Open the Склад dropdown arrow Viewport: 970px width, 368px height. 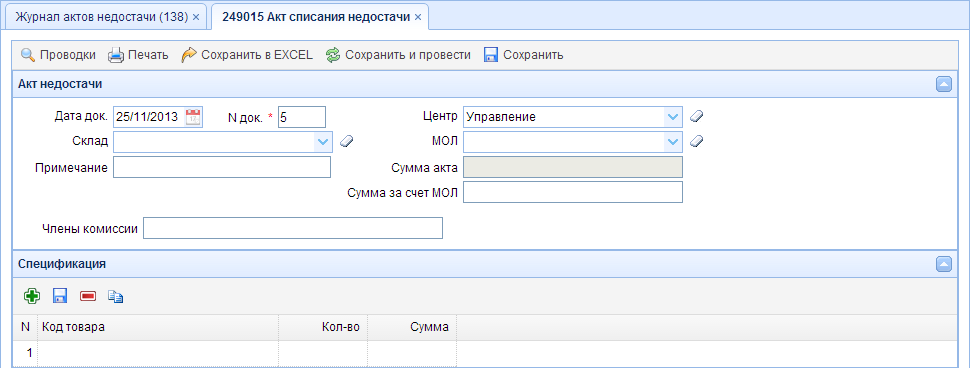click(323, 142)
